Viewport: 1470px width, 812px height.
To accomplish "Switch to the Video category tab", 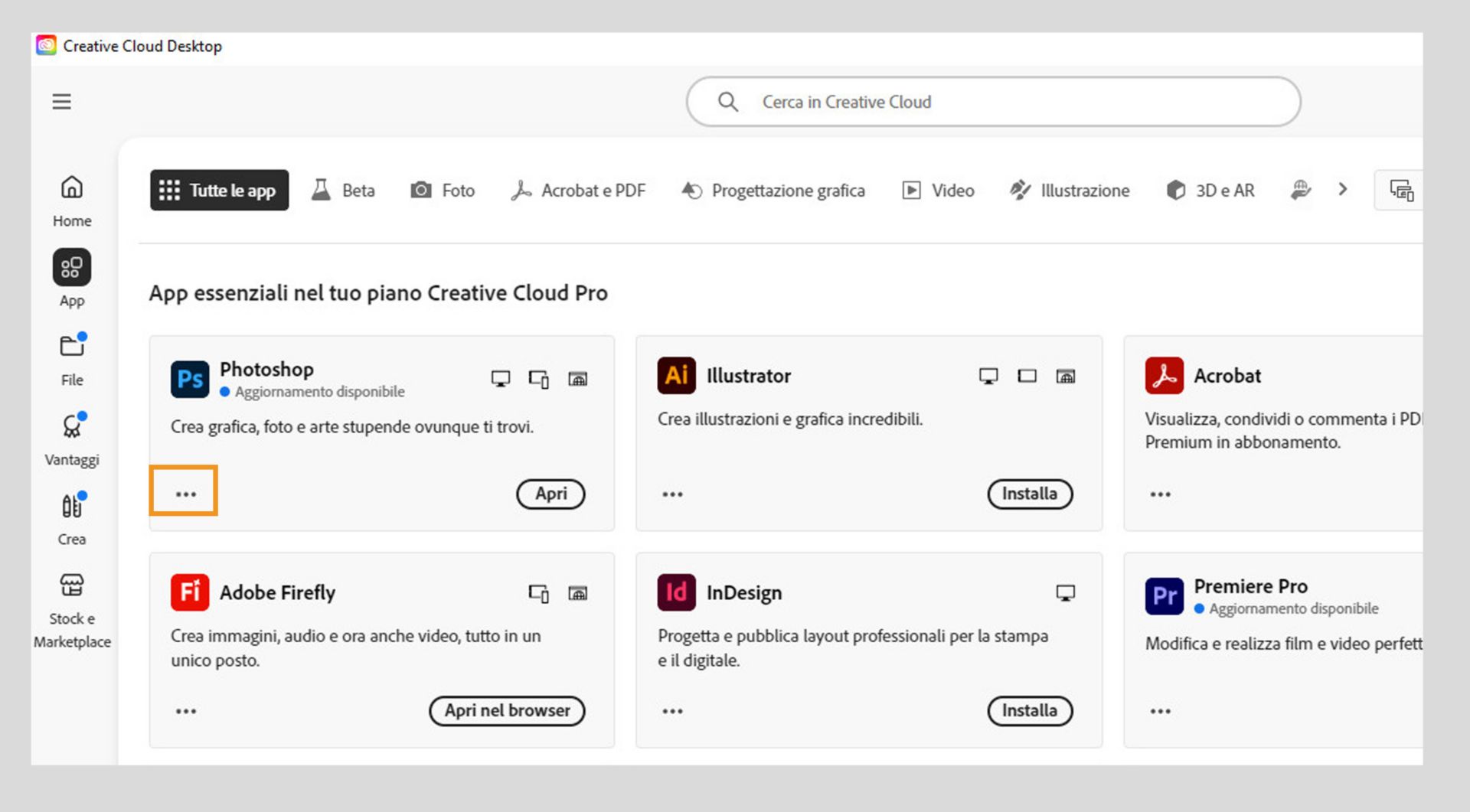I will coord(939,191).
